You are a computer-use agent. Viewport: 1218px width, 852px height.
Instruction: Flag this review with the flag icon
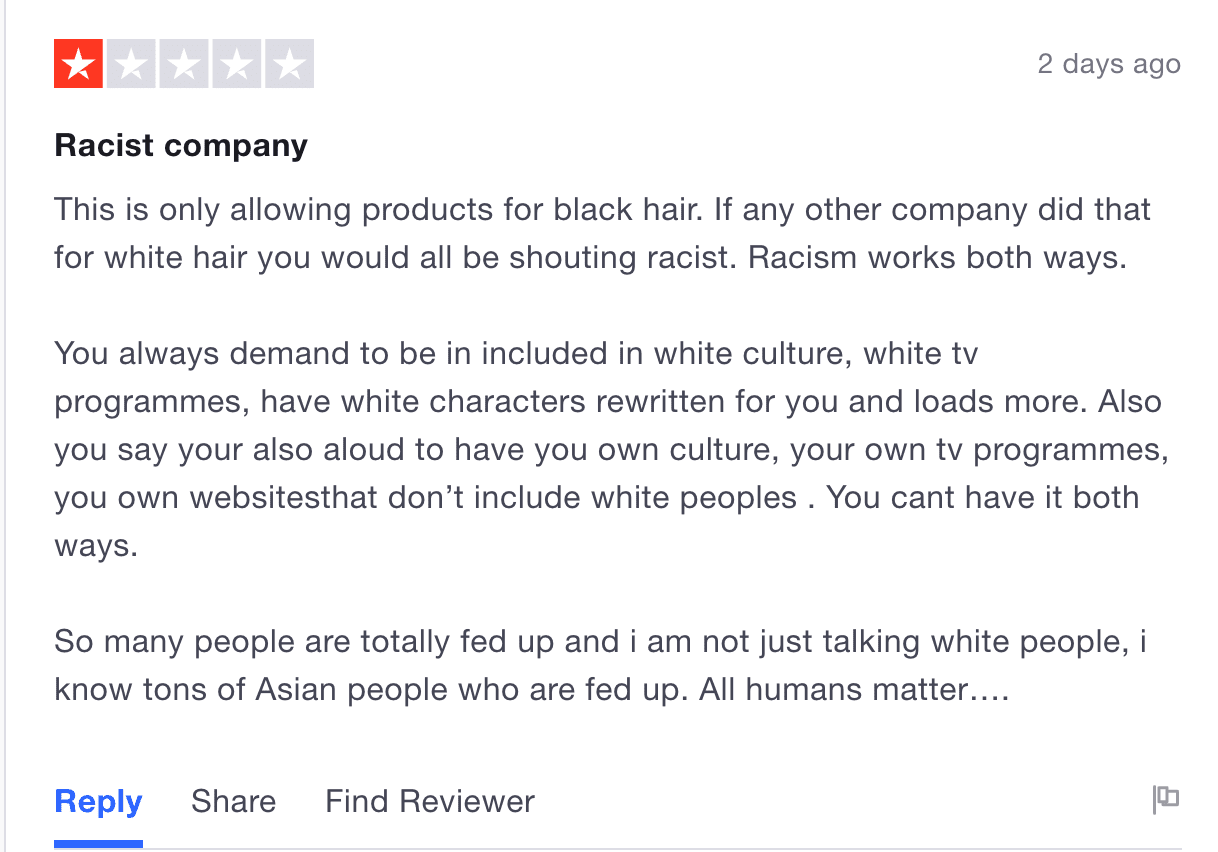pyautogui.click(x=1166, y=798)
